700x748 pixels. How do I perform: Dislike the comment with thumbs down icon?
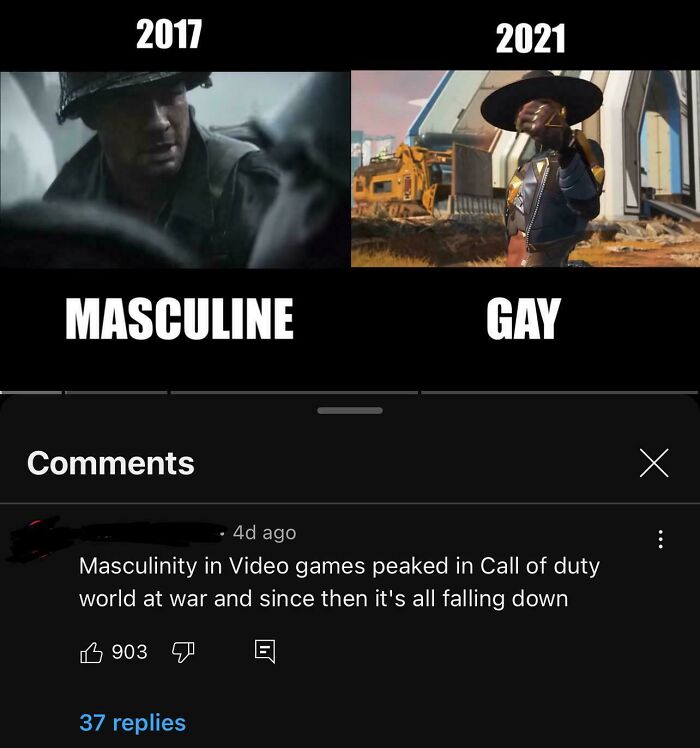pos(183,652)
